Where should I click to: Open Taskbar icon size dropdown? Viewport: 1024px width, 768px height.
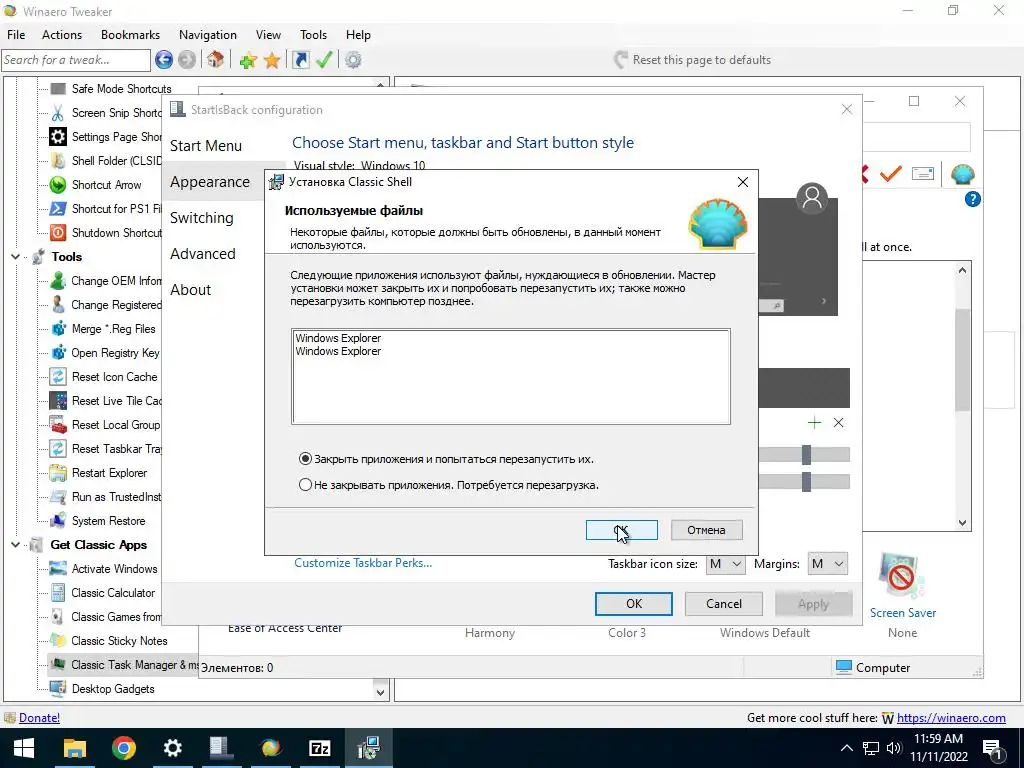(725, 564)
